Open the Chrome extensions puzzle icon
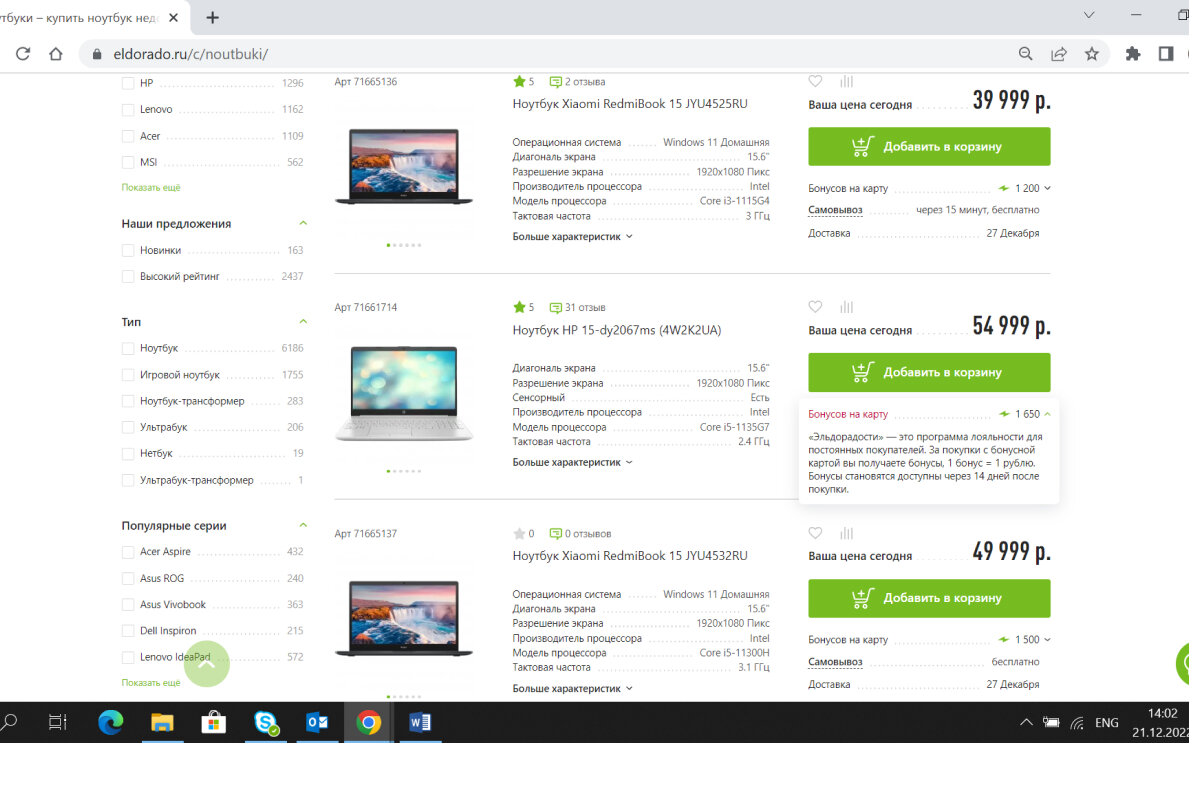The width and height of the screenshot is (1200, 800). click(x=1132, y=54)
